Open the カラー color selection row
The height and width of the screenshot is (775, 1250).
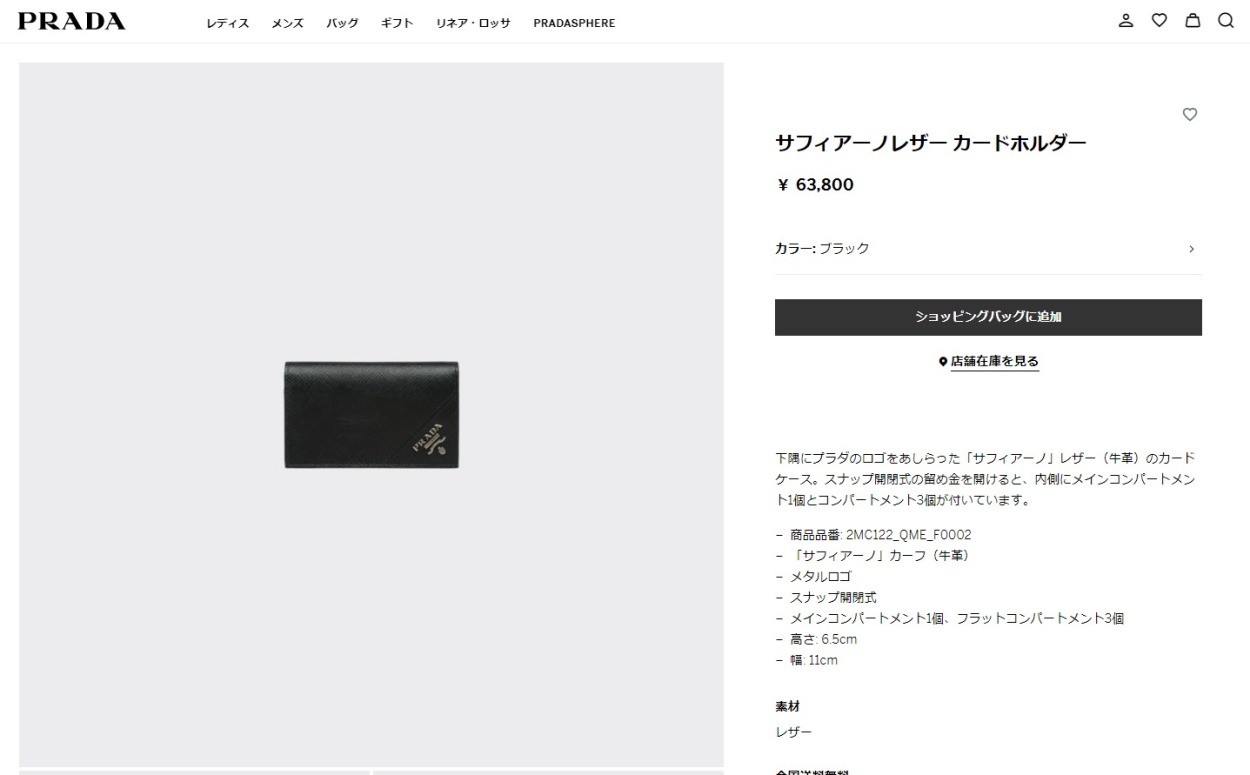pos(988,249)
